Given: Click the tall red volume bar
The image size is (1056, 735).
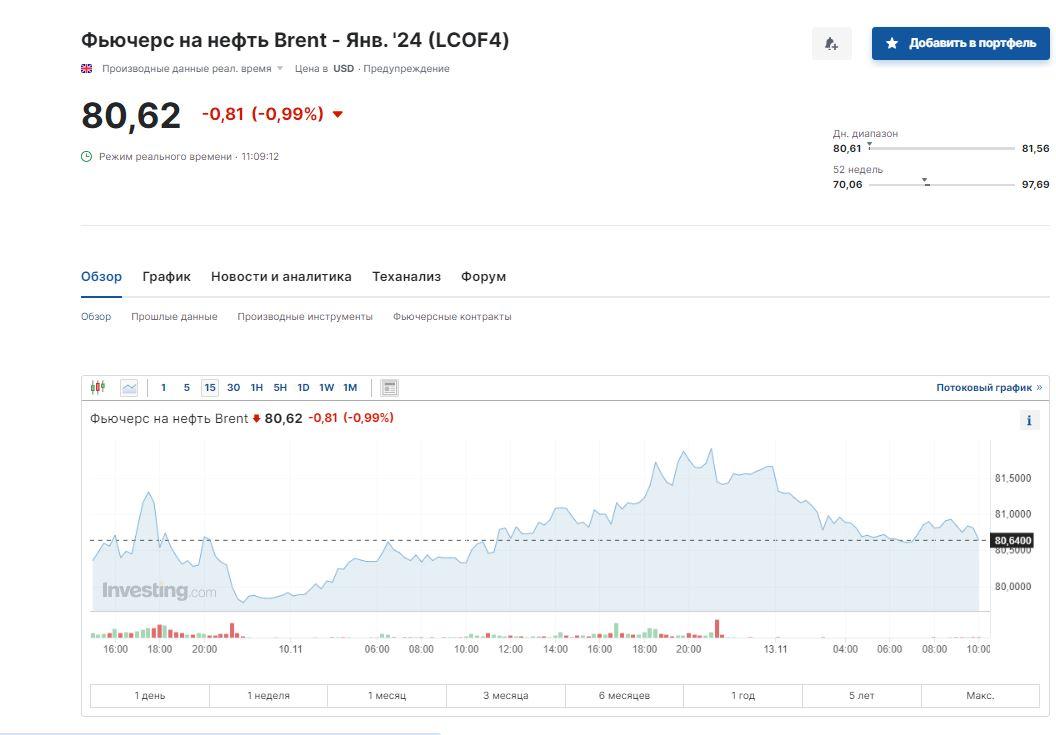Looking at the screenshot, I should tap(717, 629).
